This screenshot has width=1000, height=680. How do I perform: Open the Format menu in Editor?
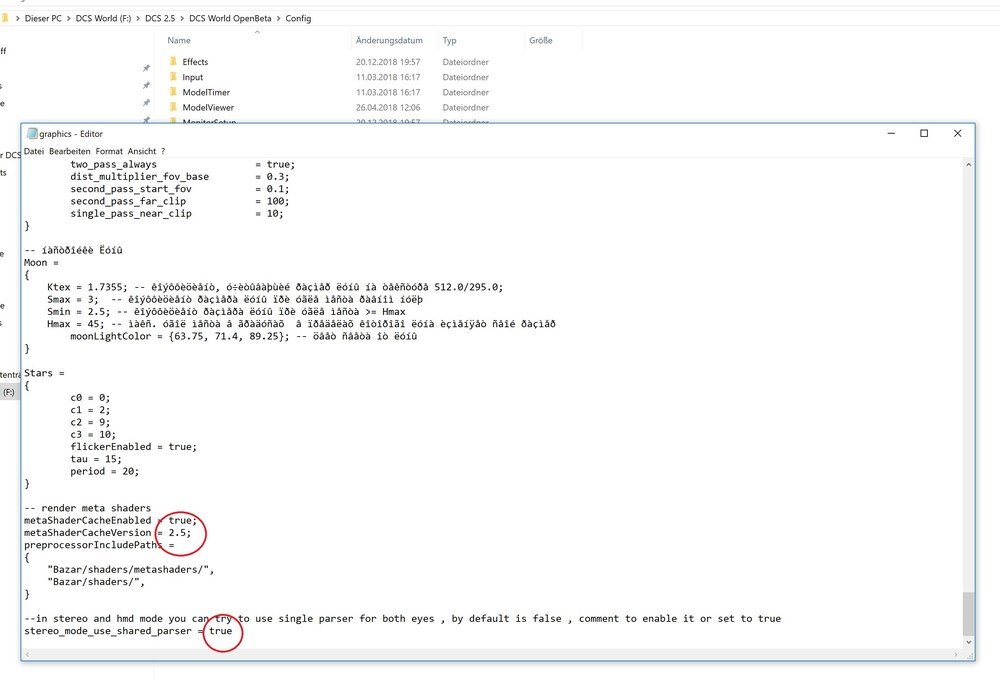109,151
